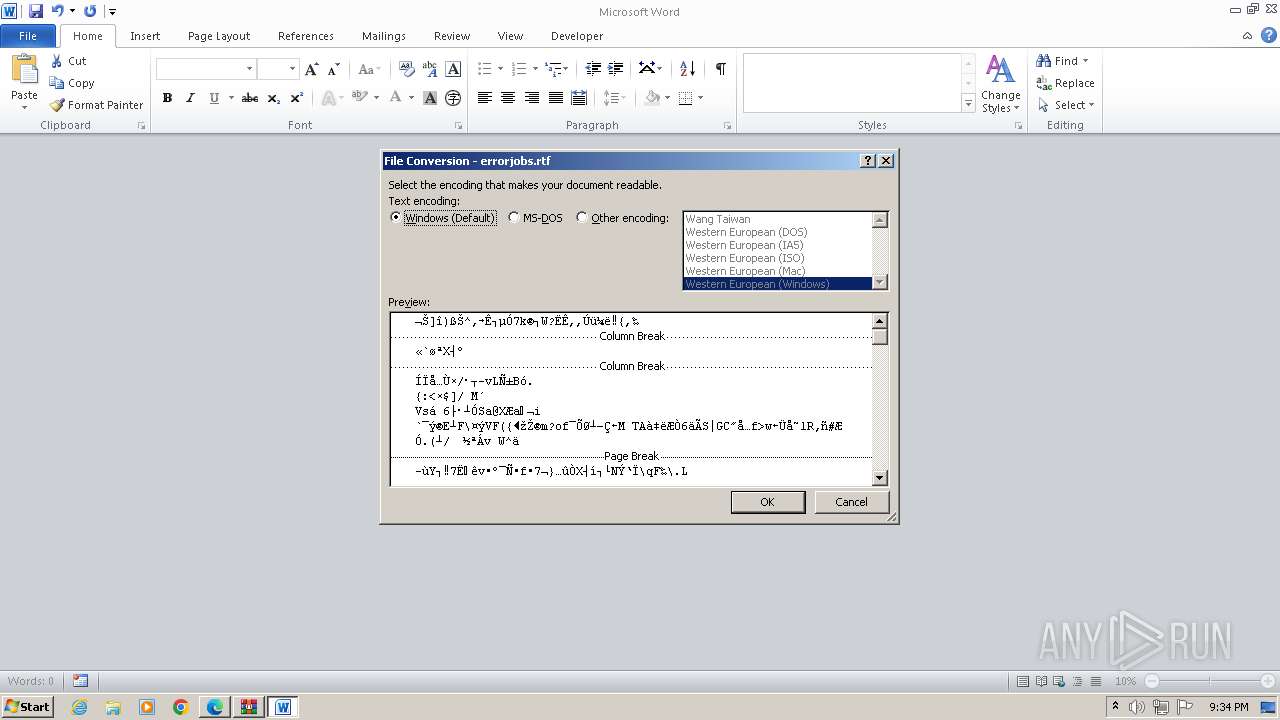Open font size dropdown

[292, 69]
